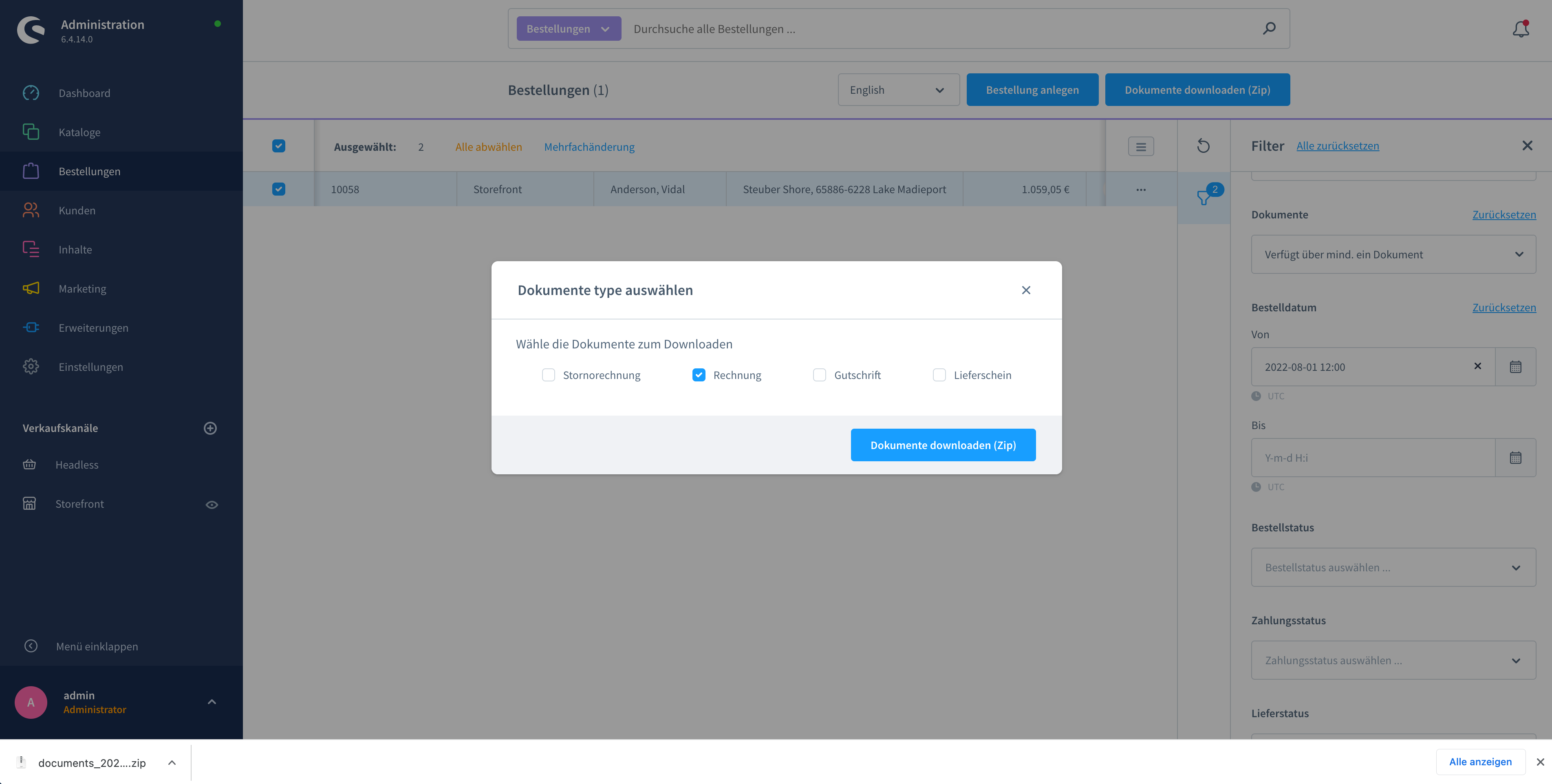Click Zurücksetzen for Dokumente filter

tap(1504, 213)
